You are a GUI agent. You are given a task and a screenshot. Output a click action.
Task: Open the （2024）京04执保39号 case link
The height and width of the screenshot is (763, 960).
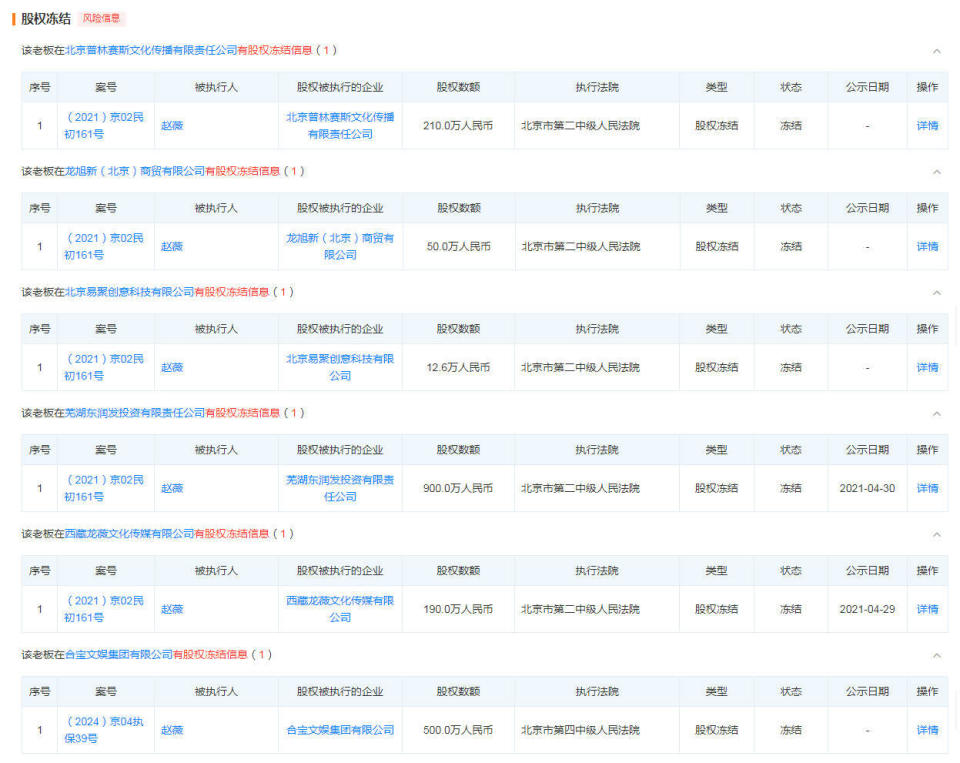[x=103, y=730]
